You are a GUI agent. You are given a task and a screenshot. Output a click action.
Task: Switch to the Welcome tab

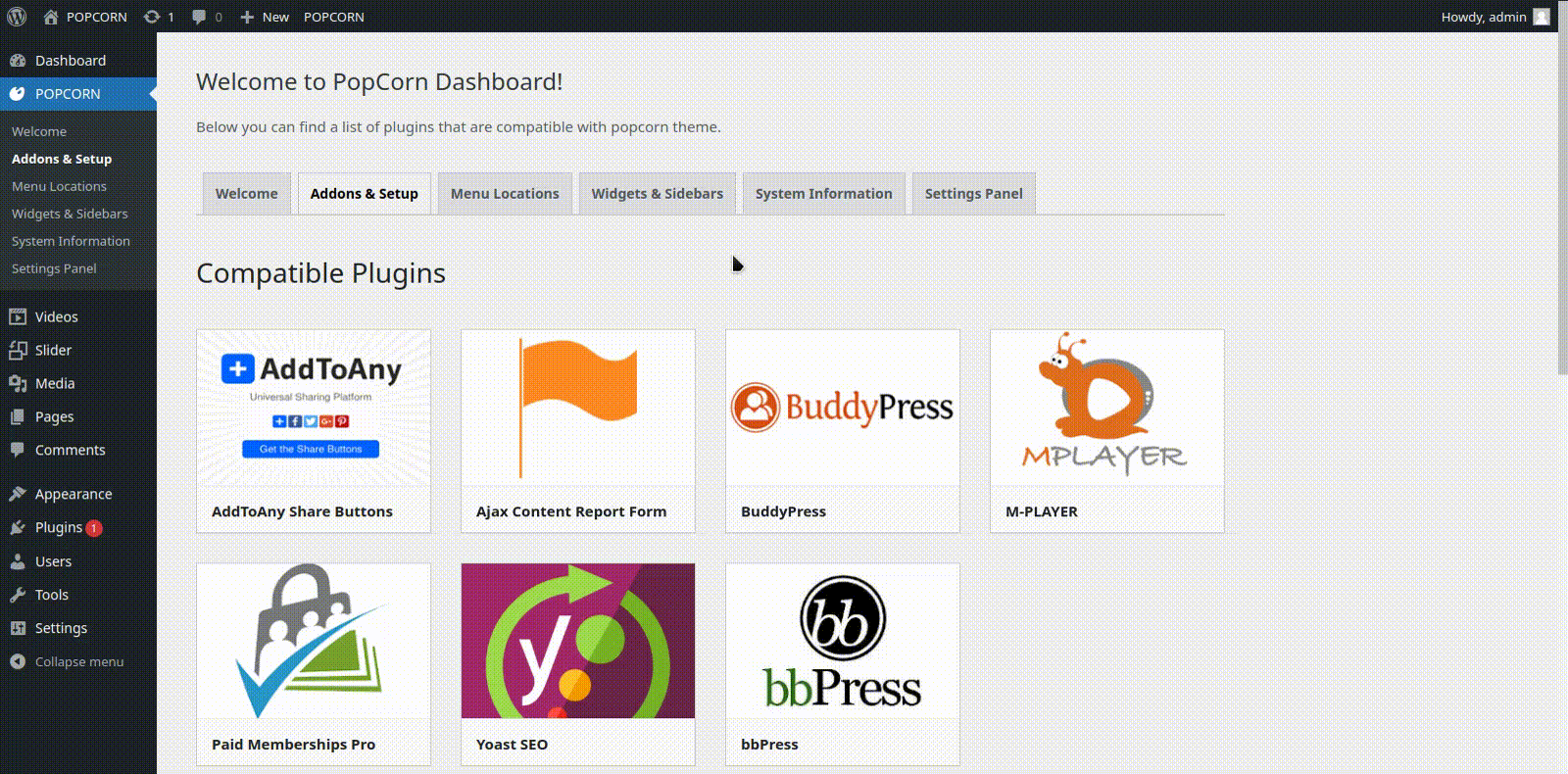pyautogui.click(x=247, y=193)
